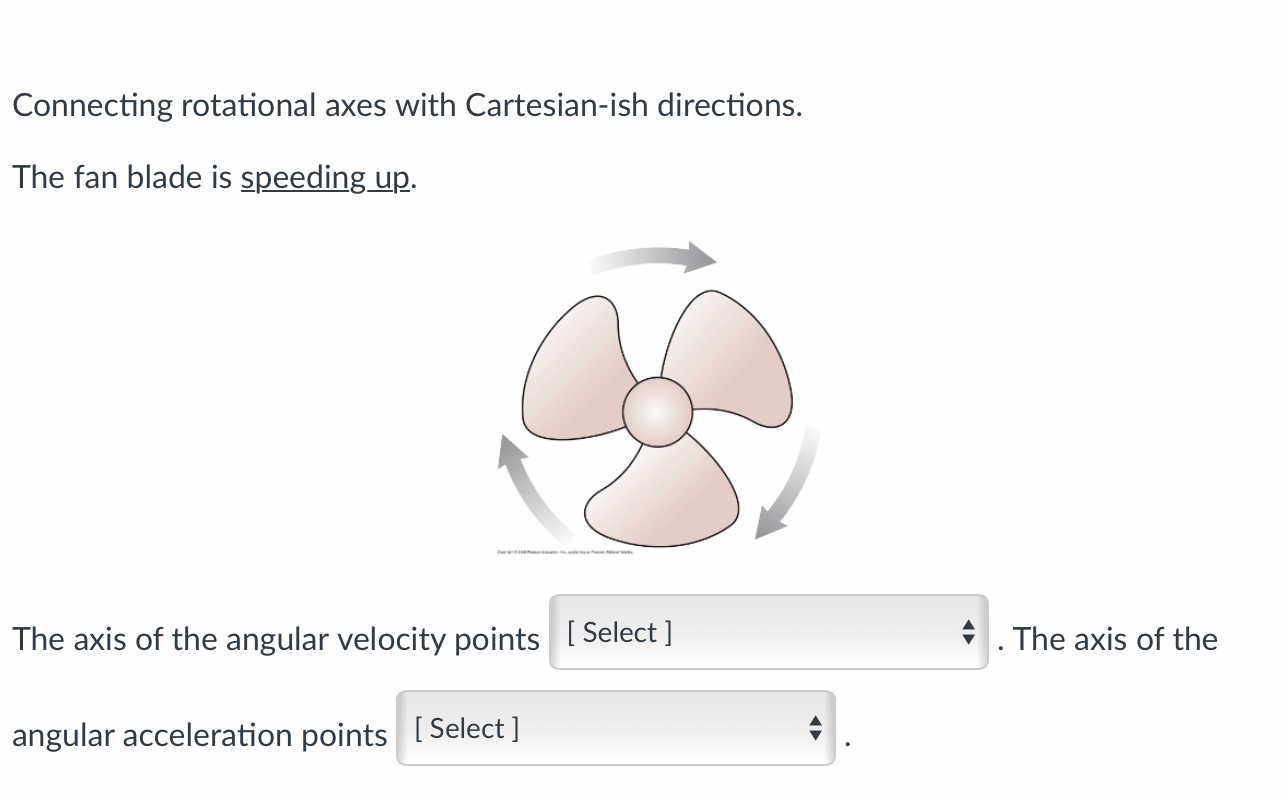Viewport: 1286px width, 798px height.
Task: Click the 'Connecting rotational axes' heading
Action: (x=406, y=105)
